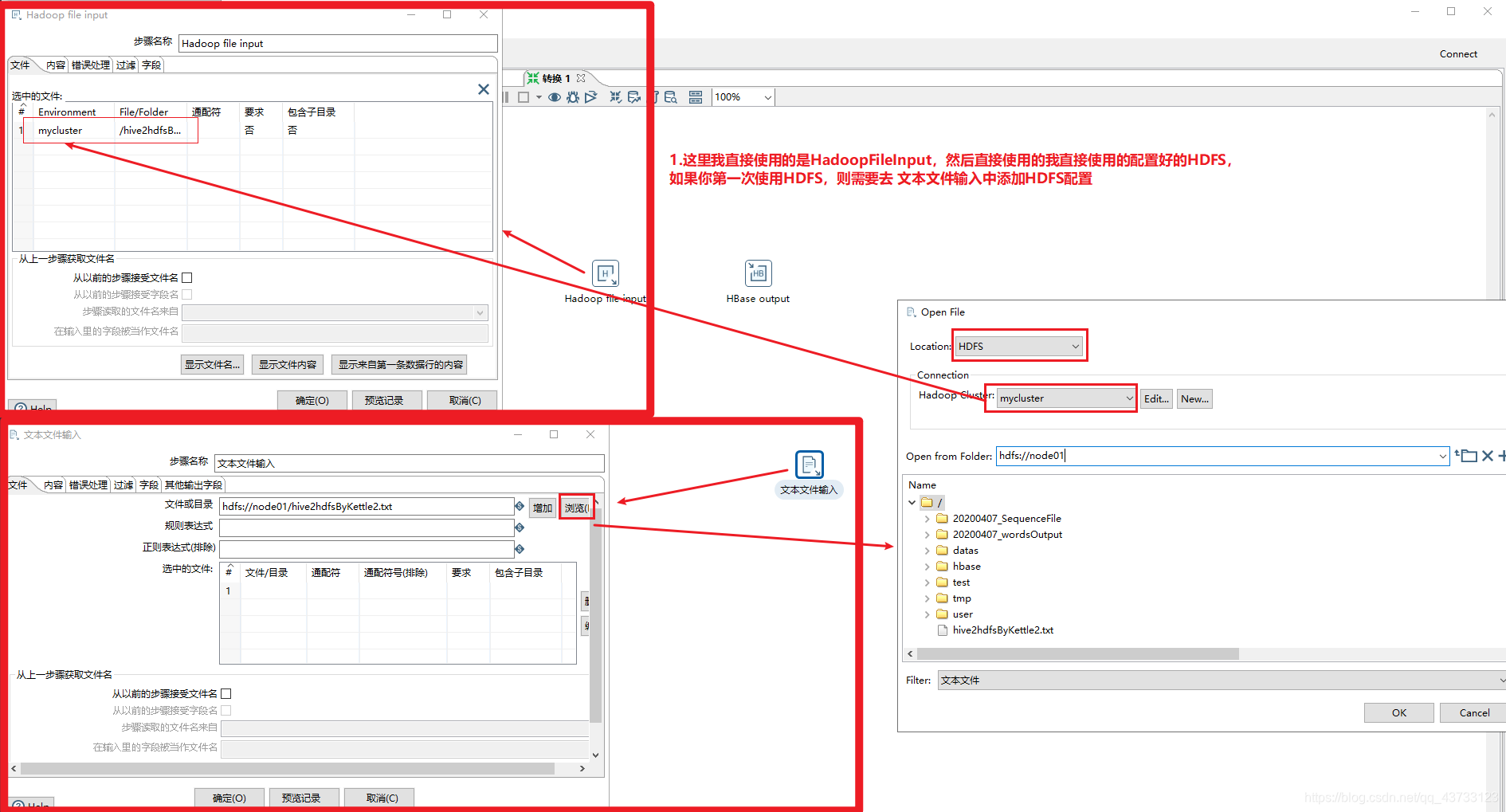Click variable diamond icon next to 文件或目录

[520, 506]
